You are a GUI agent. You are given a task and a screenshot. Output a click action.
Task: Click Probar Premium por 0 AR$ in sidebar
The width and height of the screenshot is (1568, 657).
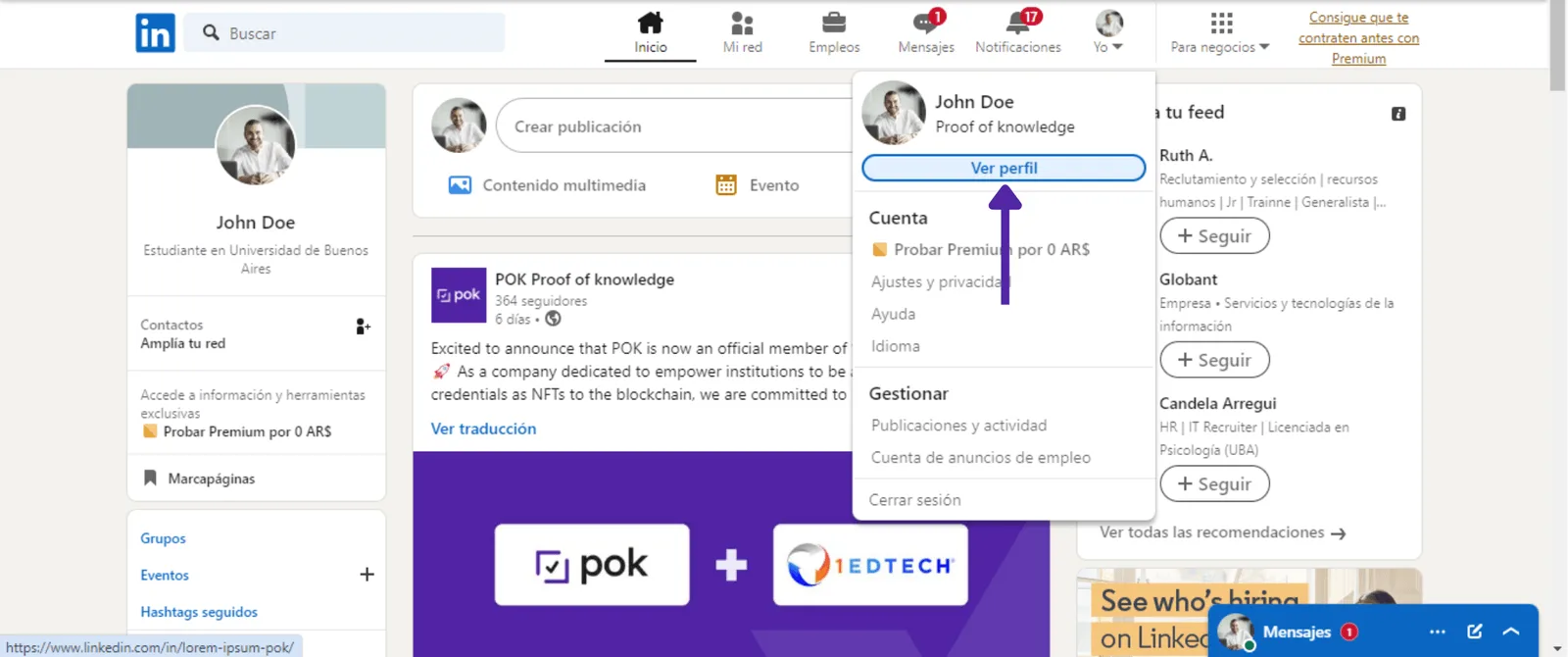[x=237, y=431]
